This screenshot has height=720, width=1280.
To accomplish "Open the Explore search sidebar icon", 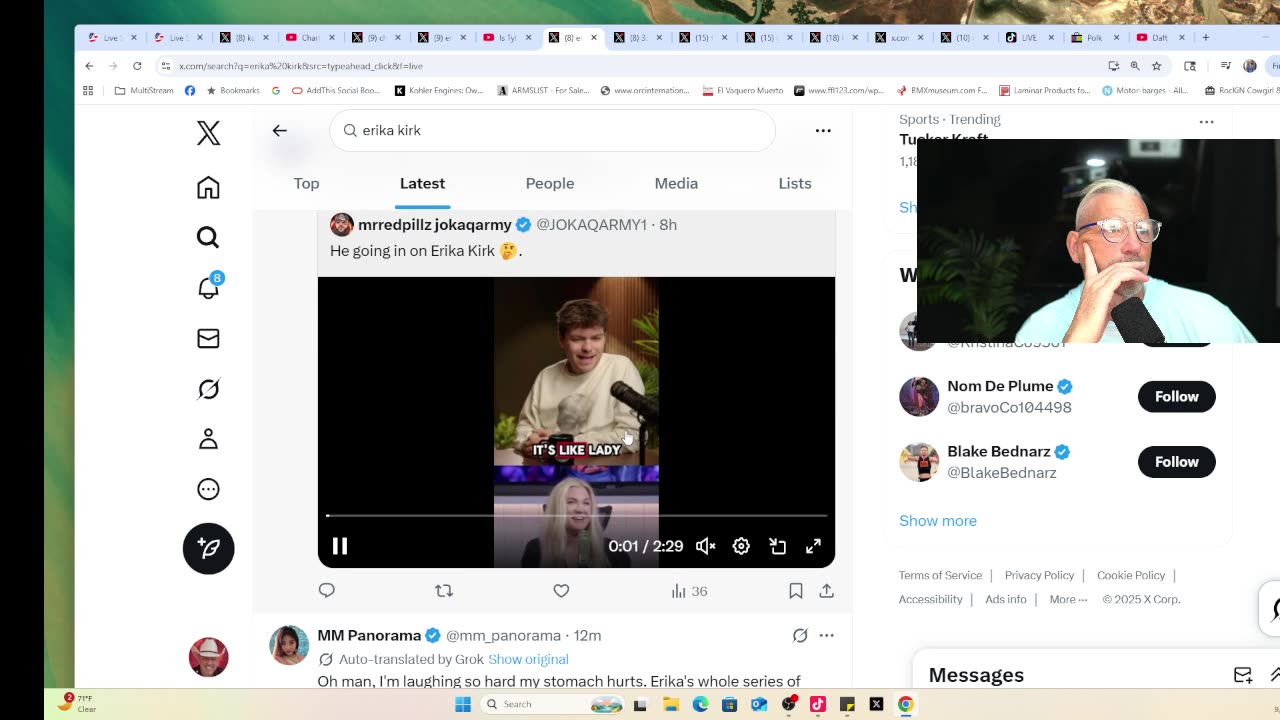I will pos(208,237).
